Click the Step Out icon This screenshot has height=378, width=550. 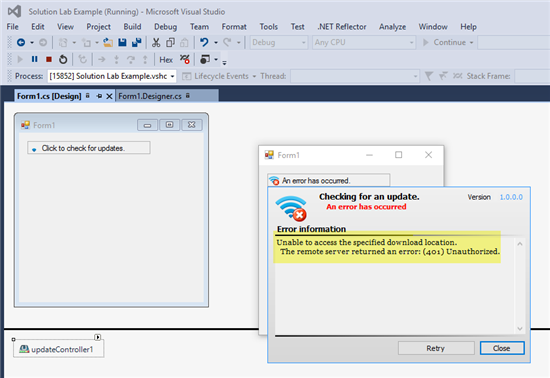[145, 60]
